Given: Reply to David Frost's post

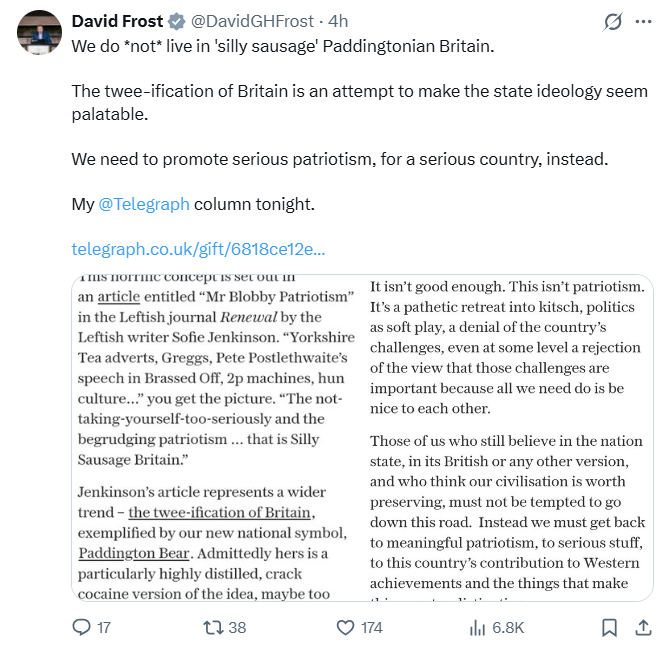Looking at the screenshot, I should [x=83, y=627].
